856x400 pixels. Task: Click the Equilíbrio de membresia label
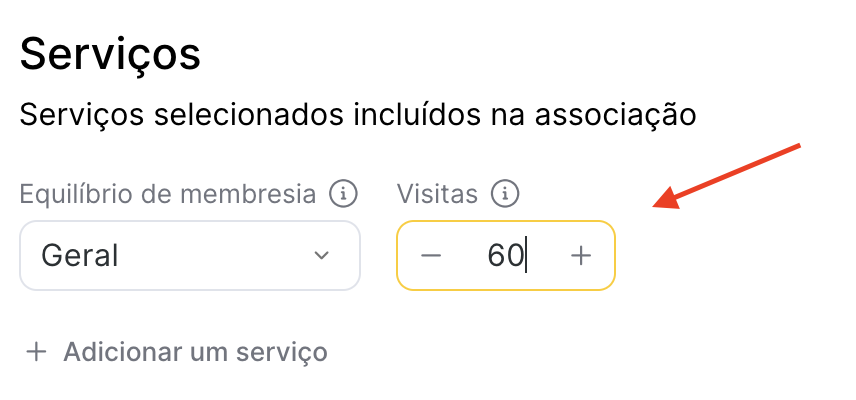click(x=168, y=194)
